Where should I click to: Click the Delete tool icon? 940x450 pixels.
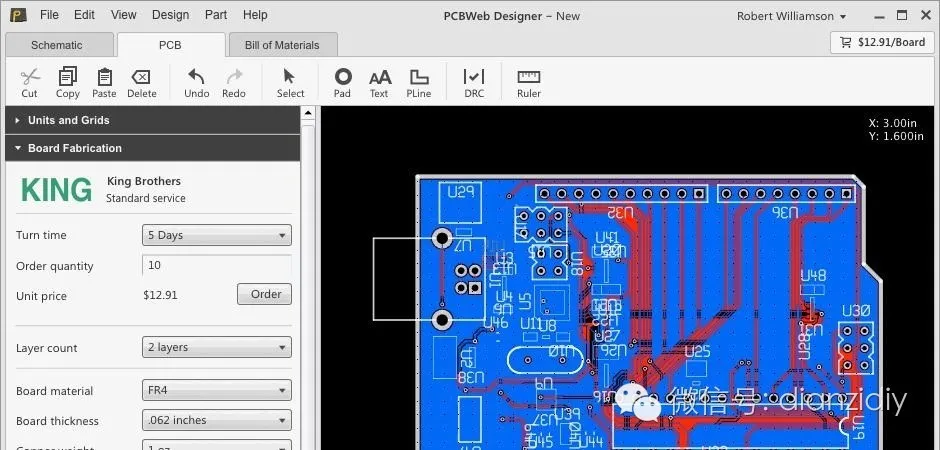pyautogui.click(x=141, y=77)
